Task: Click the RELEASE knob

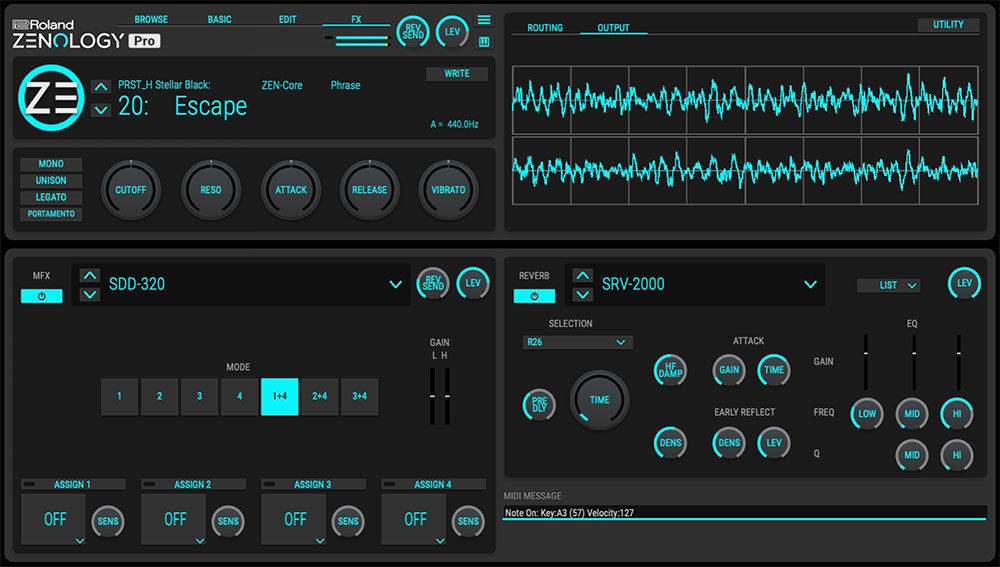Action: pos(369,189)
